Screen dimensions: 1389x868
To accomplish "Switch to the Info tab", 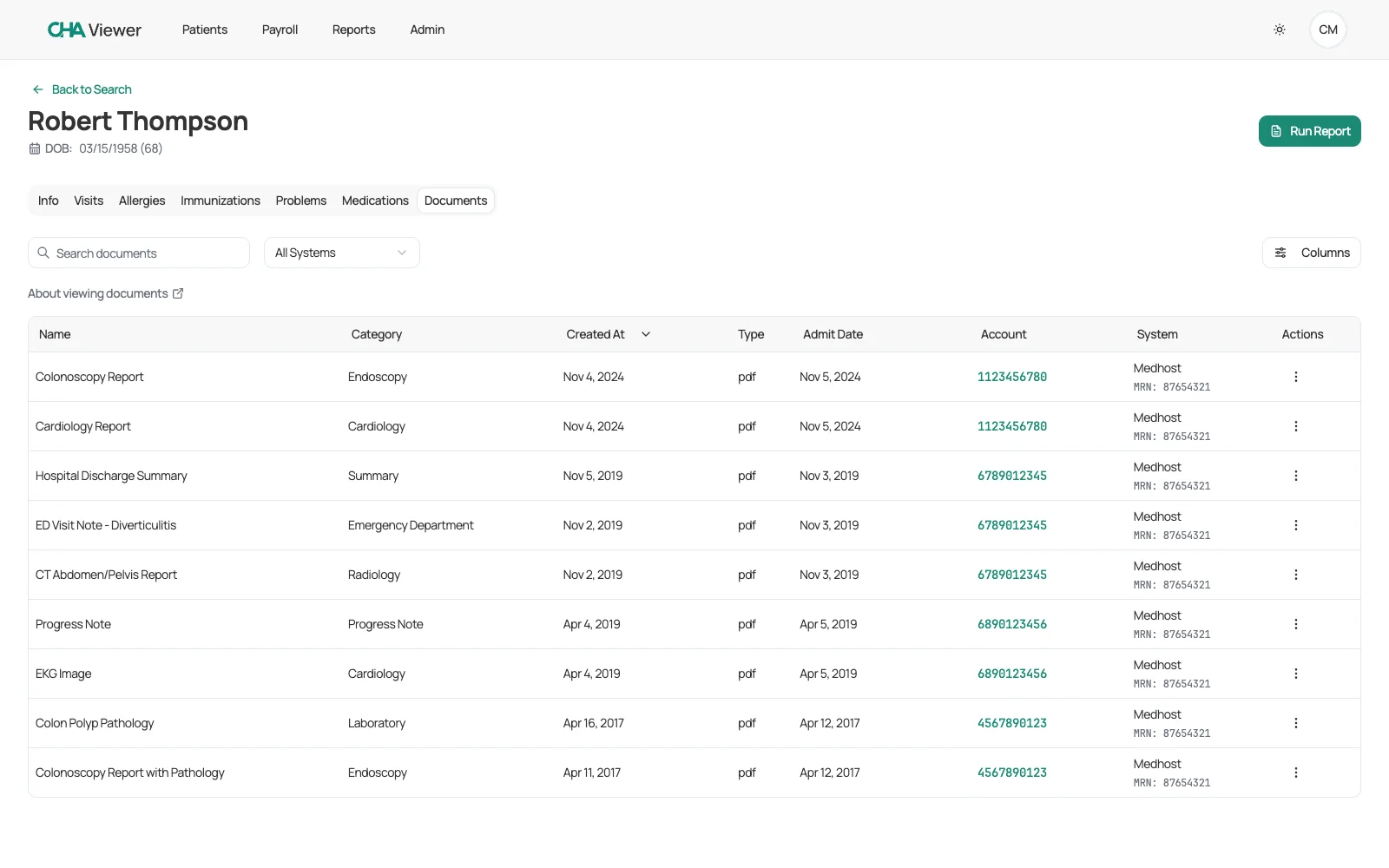I will (49, 201).
